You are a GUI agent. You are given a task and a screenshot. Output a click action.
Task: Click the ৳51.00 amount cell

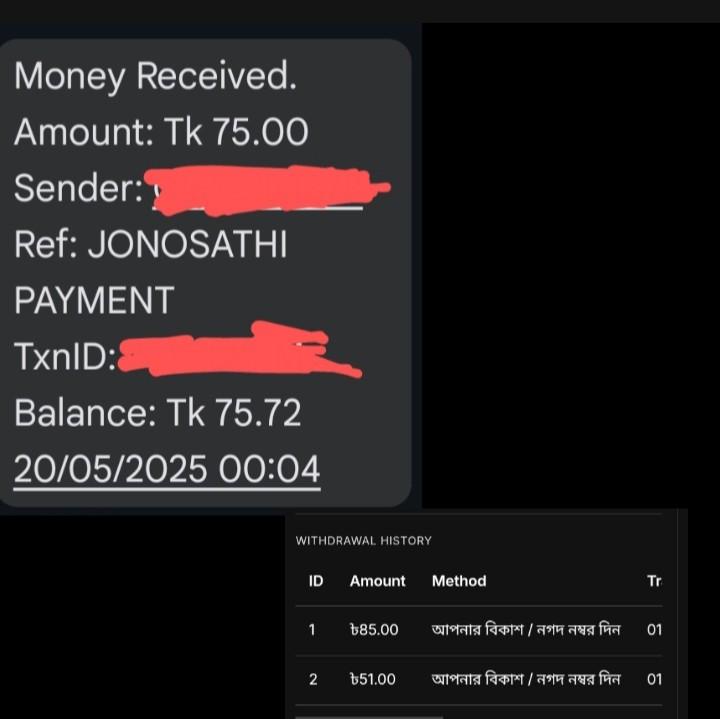372,680
